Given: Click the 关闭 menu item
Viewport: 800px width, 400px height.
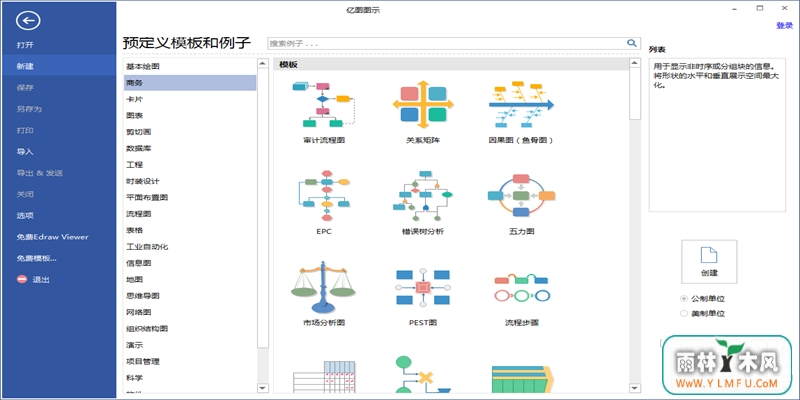Looking at the screenshot, I should 25,194.
